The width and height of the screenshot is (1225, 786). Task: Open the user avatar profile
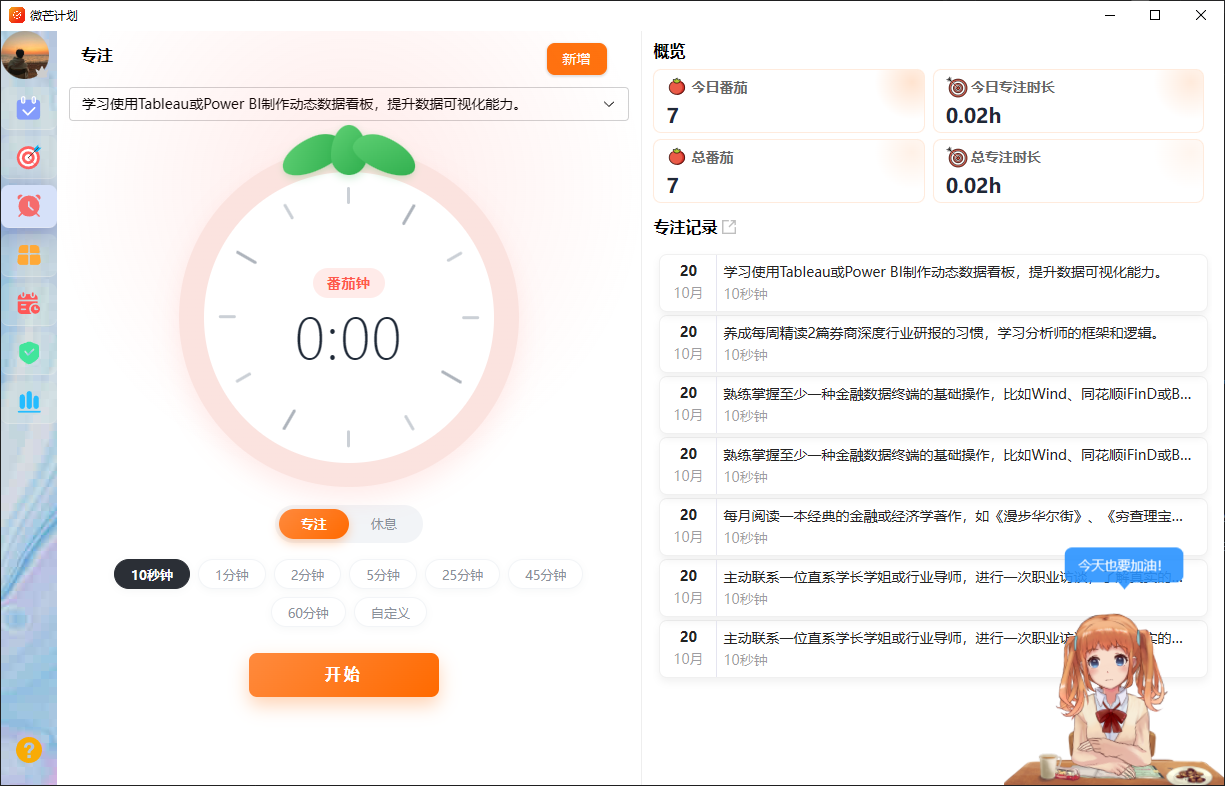tap(25, 55)
